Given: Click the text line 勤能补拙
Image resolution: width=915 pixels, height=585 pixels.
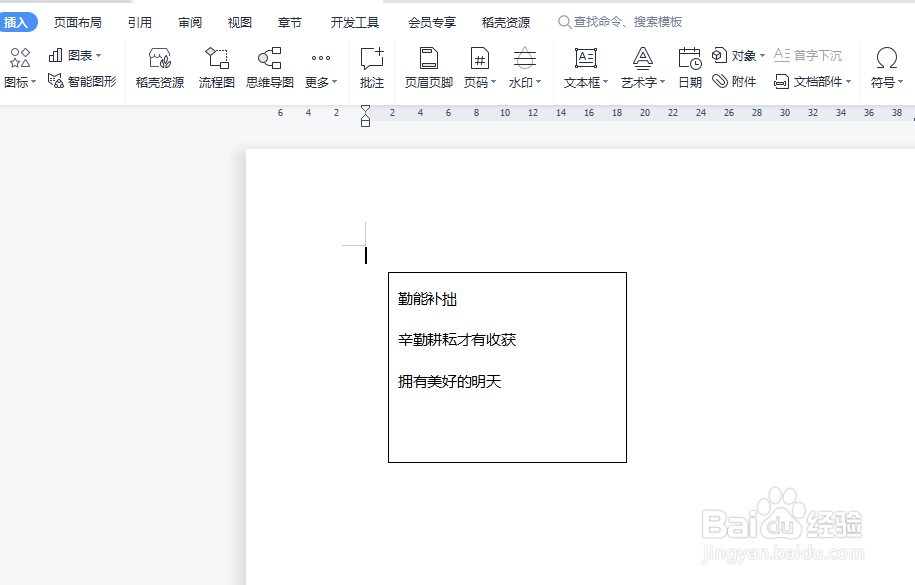Looking at the screenshot, I should pyautogui.click(x=427, y=300).
